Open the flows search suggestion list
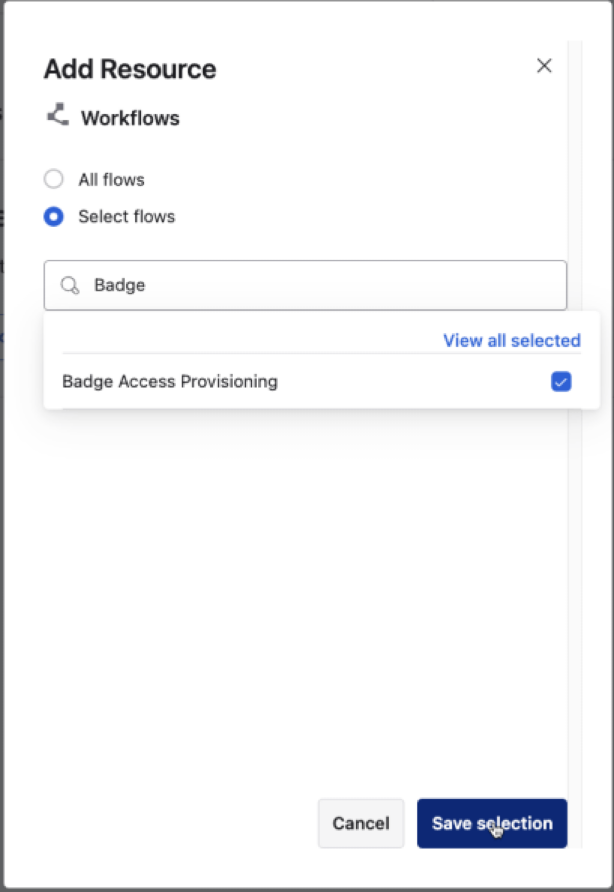 click(x=306, y=285)
